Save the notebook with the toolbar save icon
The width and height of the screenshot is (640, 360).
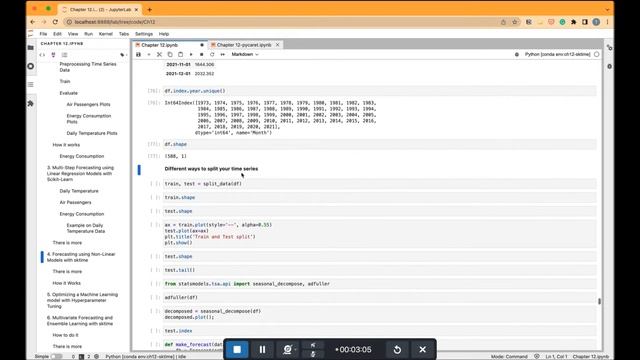(138, 54)
